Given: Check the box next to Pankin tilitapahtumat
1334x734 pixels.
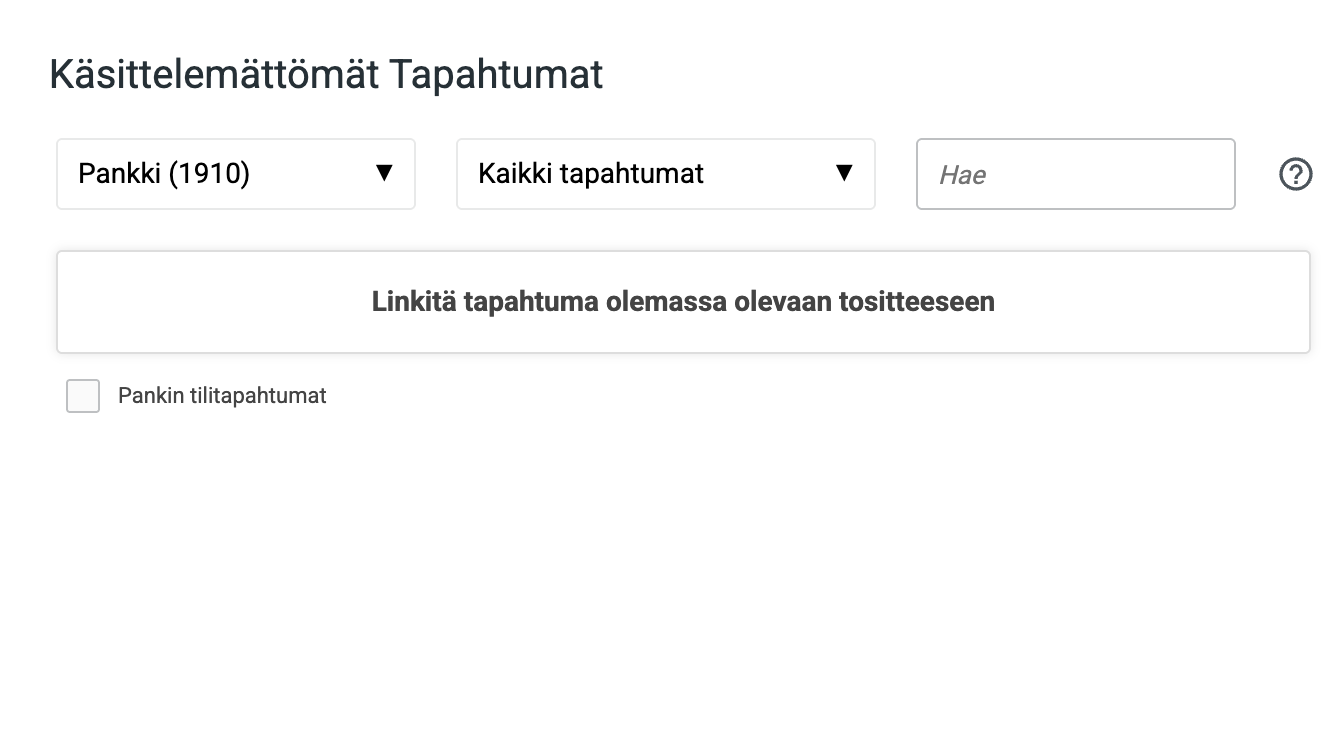Looking at the screenshot, I should click(x=83, y=396).
